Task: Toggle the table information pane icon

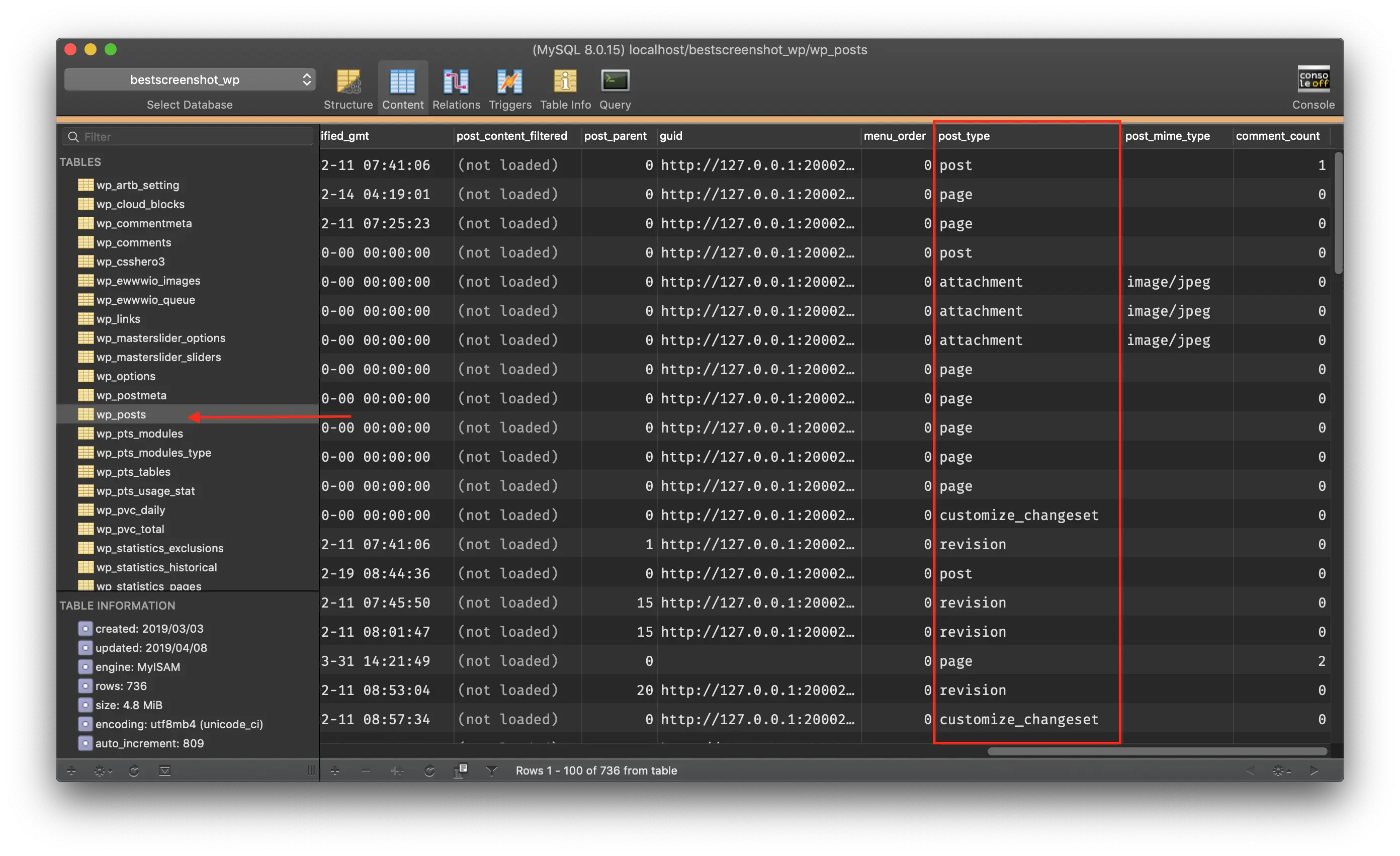Action: (x=165, y=771)
